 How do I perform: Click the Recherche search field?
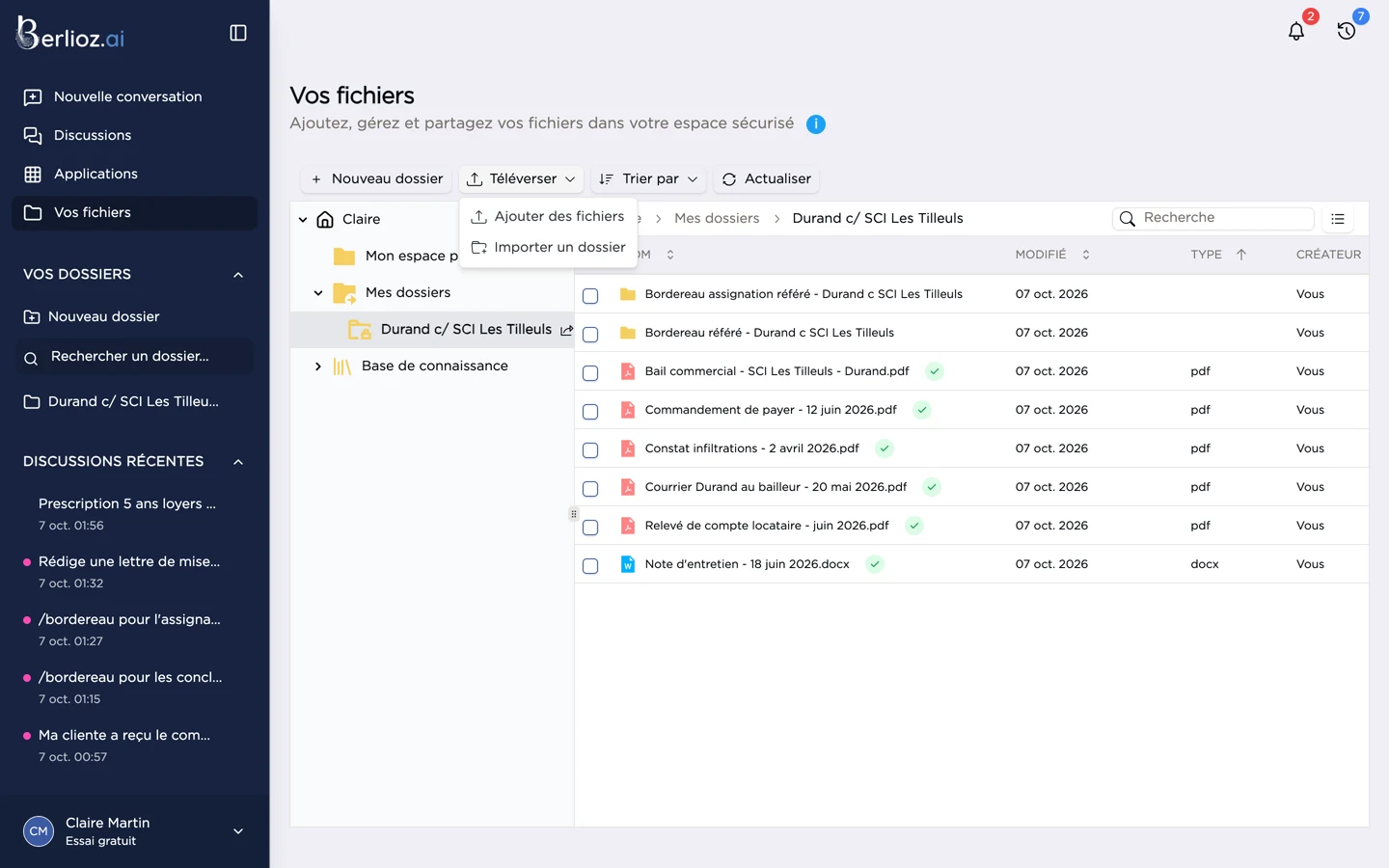point(1213,219)
